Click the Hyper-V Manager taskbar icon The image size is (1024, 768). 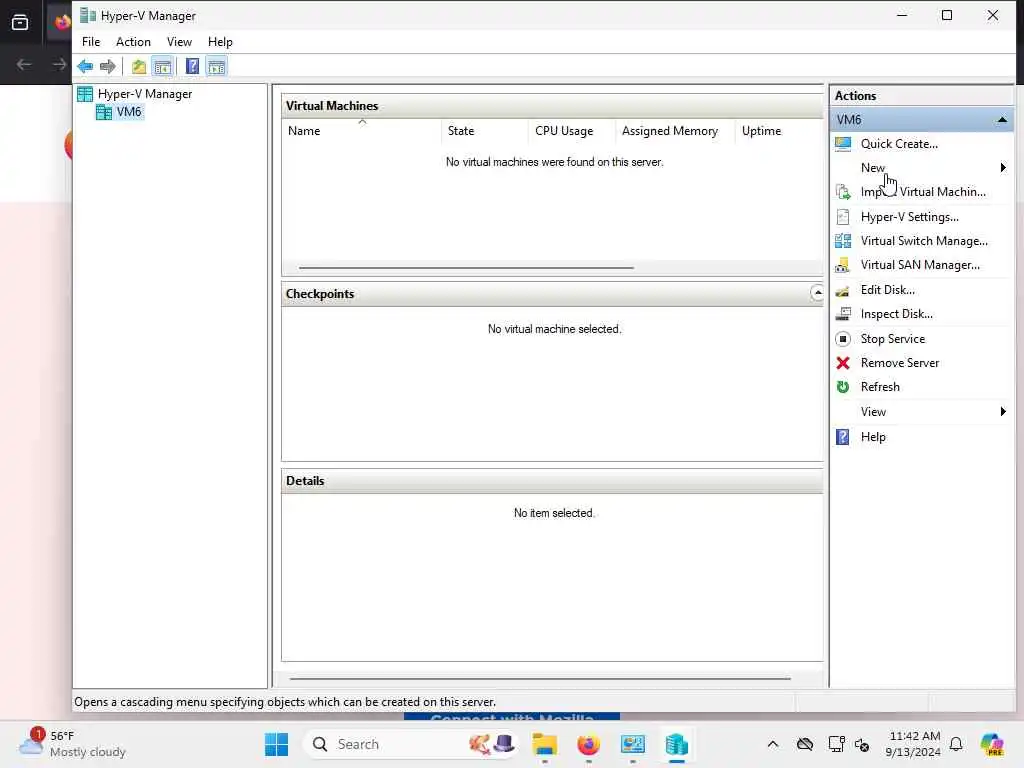click(x=677, y=744)
